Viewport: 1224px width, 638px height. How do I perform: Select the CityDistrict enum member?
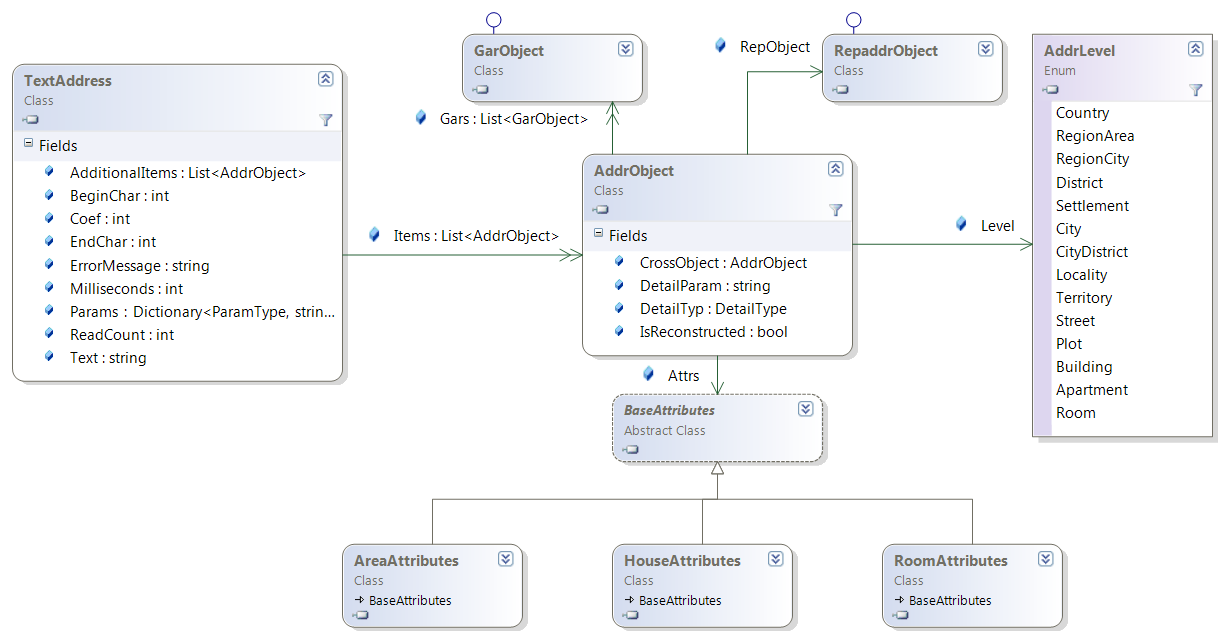[1091, 252]
